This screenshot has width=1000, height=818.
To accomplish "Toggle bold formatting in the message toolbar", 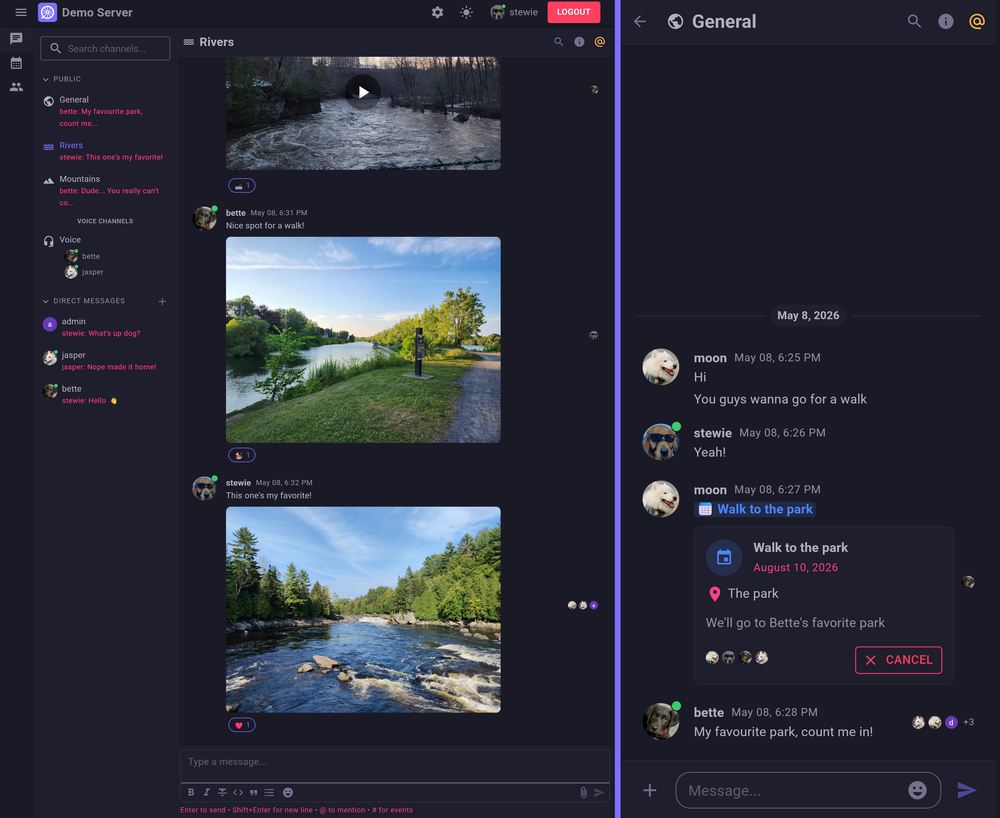I will pos(191,792).
